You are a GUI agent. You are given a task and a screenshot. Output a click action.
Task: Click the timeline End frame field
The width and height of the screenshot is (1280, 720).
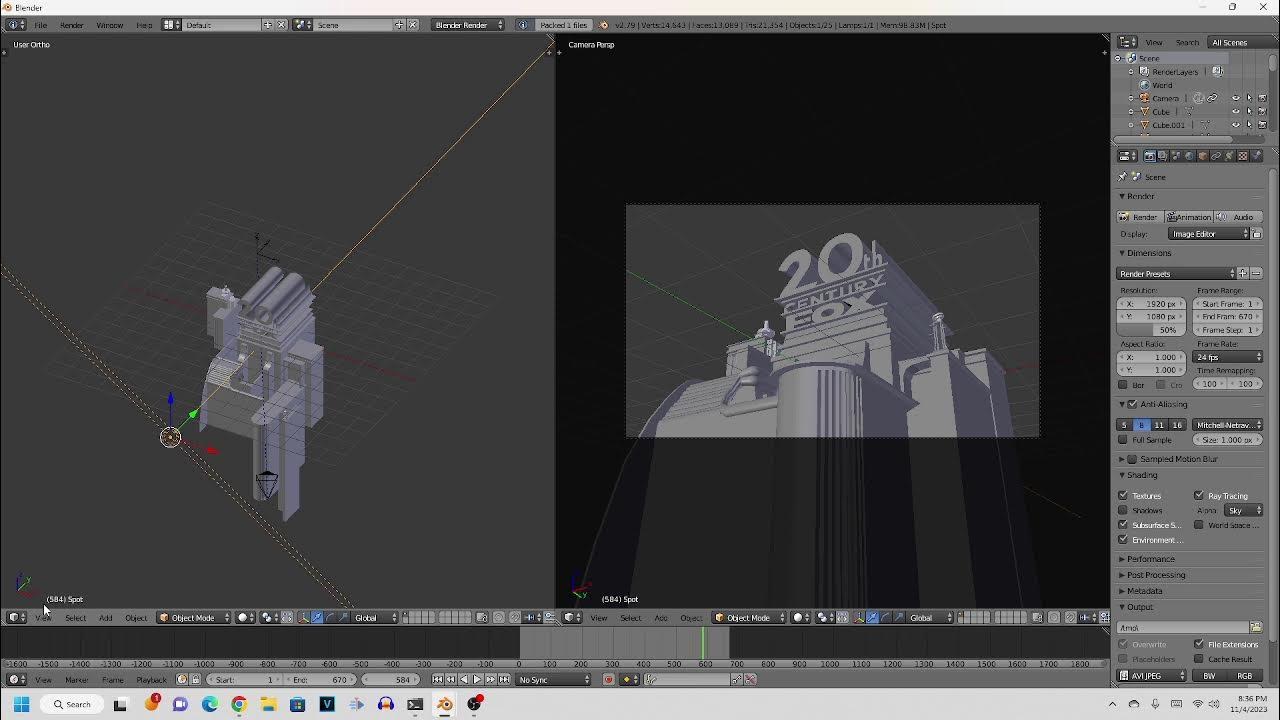321,680
